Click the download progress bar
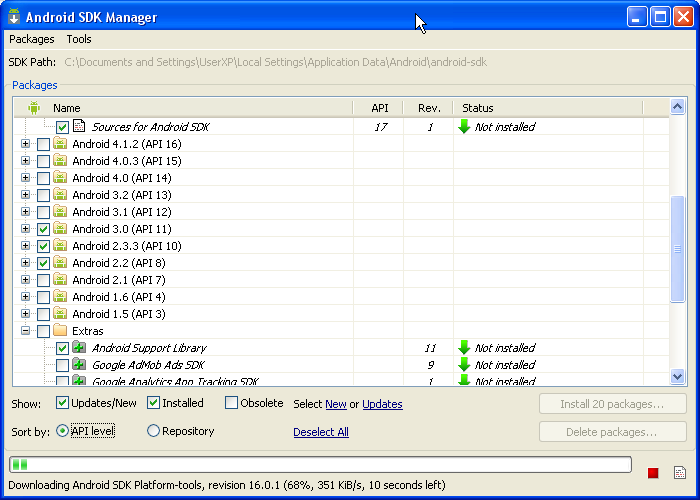The image size is (700, 500). tap(320, 464)
